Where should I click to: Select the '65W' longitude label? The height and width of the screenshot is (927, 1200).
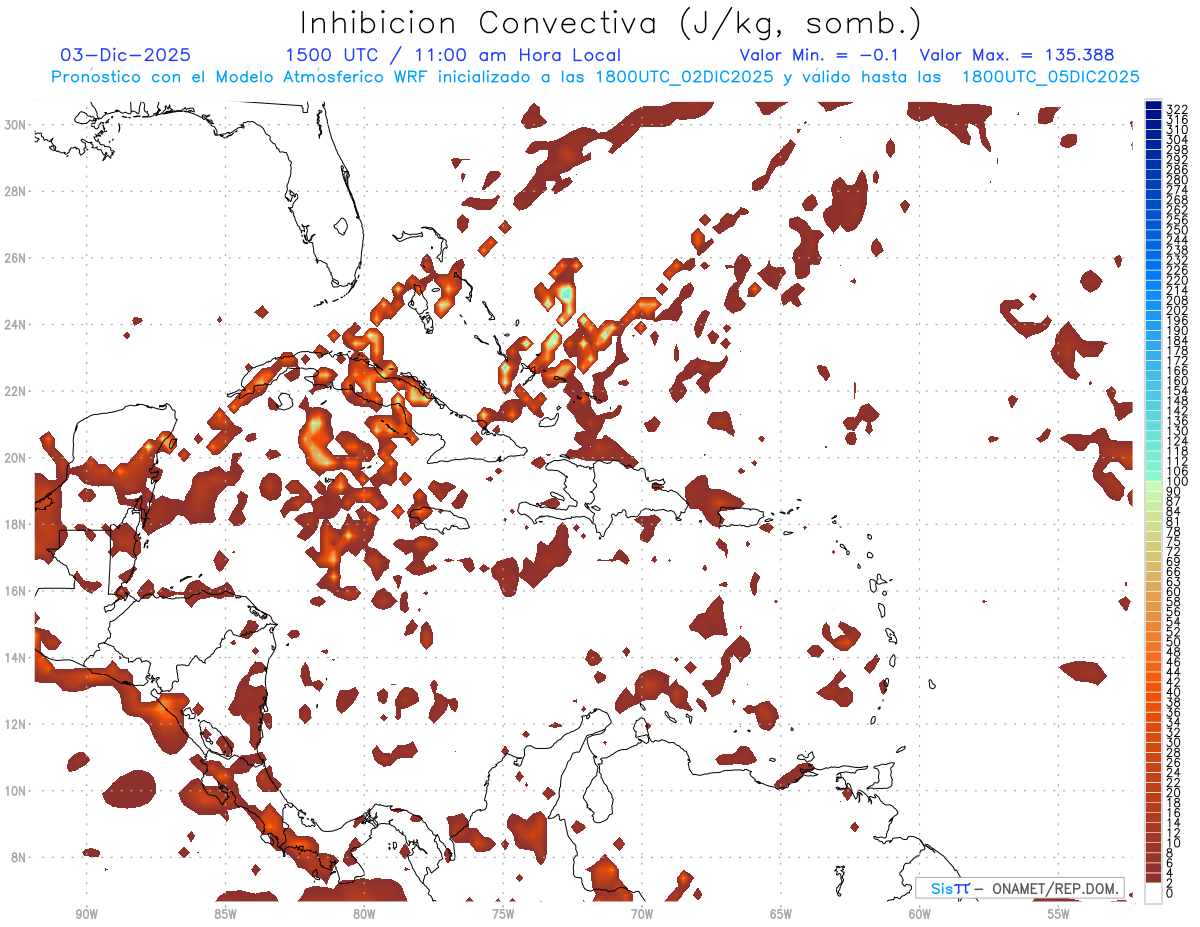pyautogui.click(x=781, y=914)
